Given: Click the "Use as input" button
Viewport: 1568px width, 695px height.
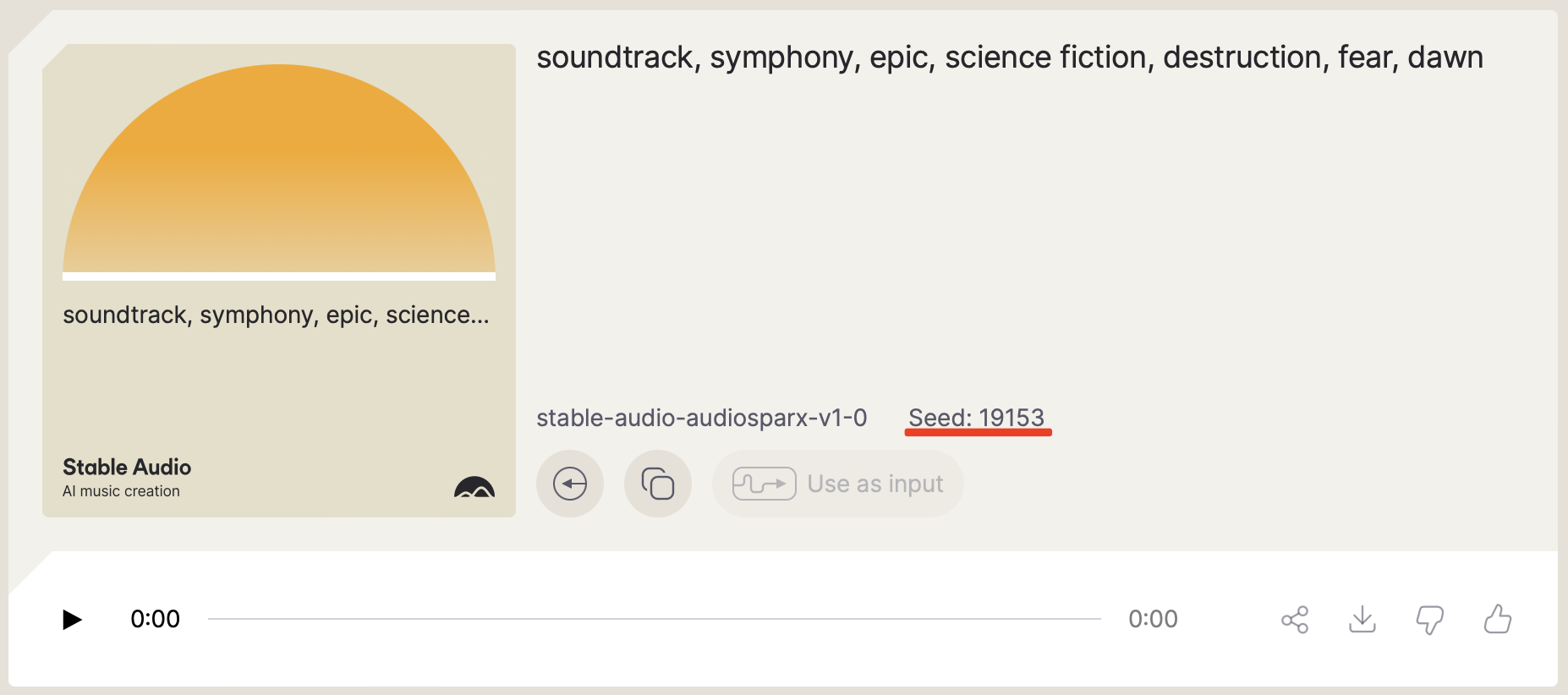Looking at the screenshot, I should pos(837,484).
